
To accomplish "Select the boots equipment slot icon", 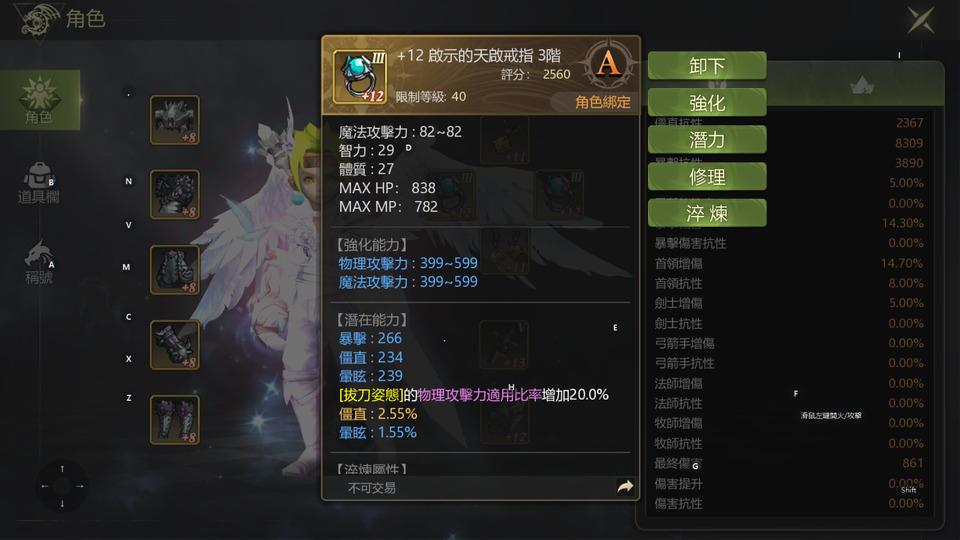I will pos(174,420).
